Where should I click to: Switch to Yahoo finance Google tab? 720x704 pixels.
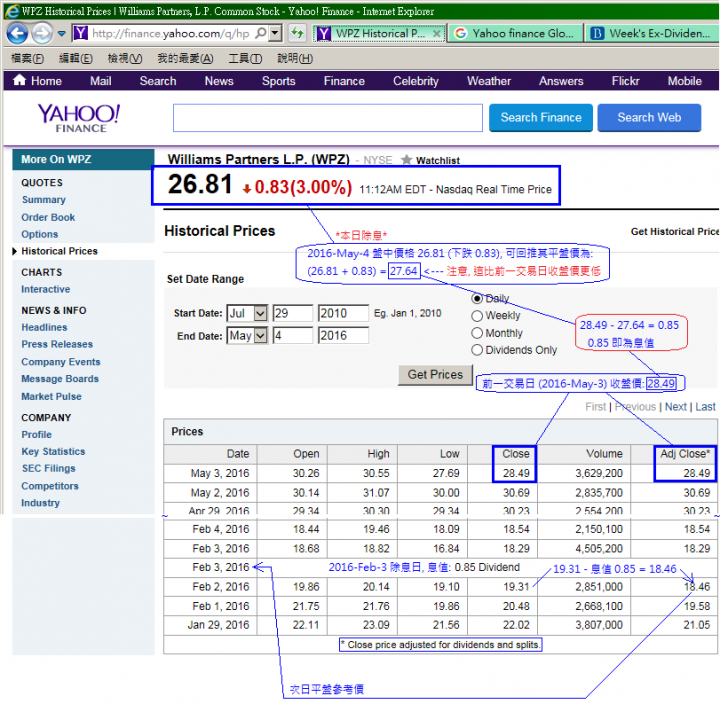515,34
